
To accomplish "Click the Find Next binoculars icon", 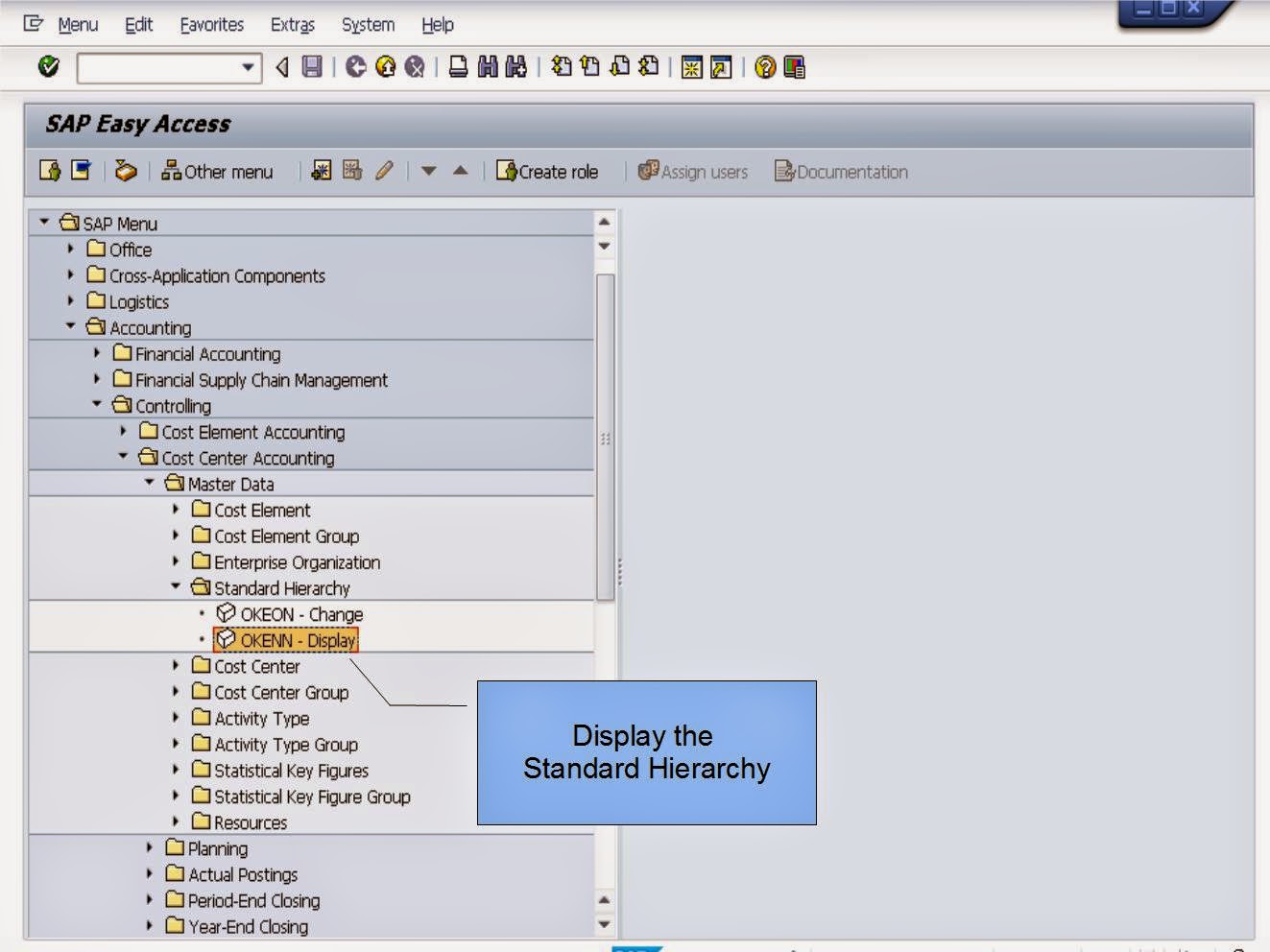I will coord(516,66).
